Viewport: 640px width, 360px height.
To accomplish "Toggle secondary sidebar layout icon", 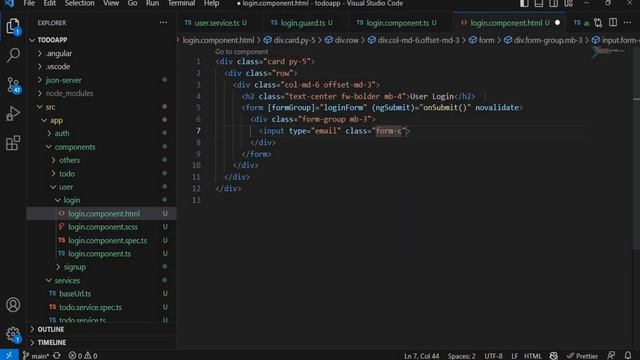I will coord(553,3).
